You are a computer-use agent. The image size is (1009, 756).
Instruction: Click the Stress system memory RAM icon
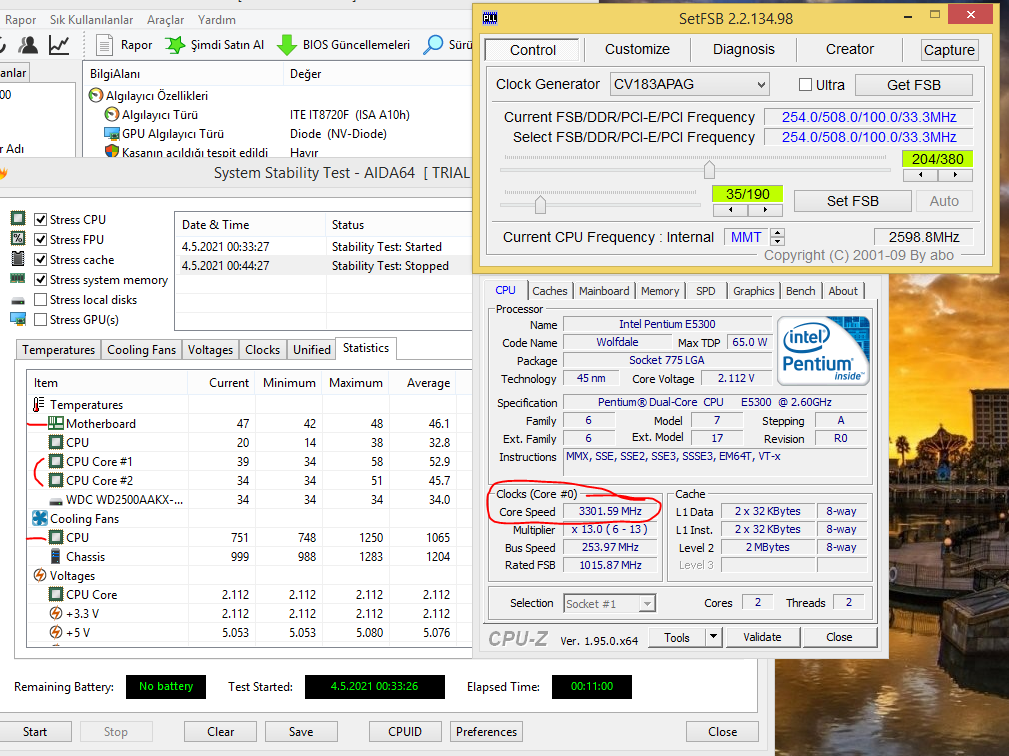(18, 279)
